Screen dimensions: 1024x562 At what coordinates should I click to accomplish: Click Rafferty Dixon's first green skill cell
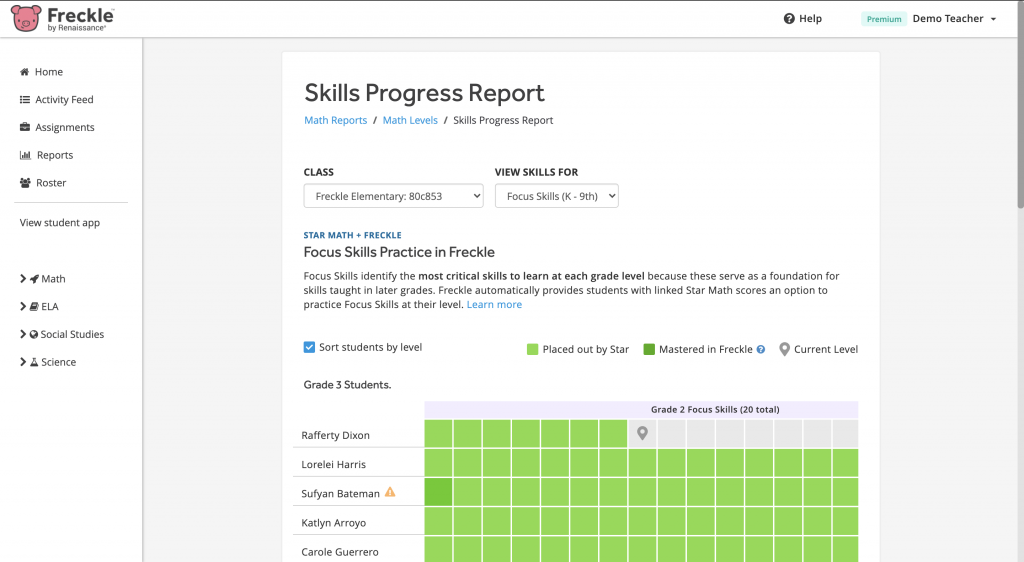438,433
